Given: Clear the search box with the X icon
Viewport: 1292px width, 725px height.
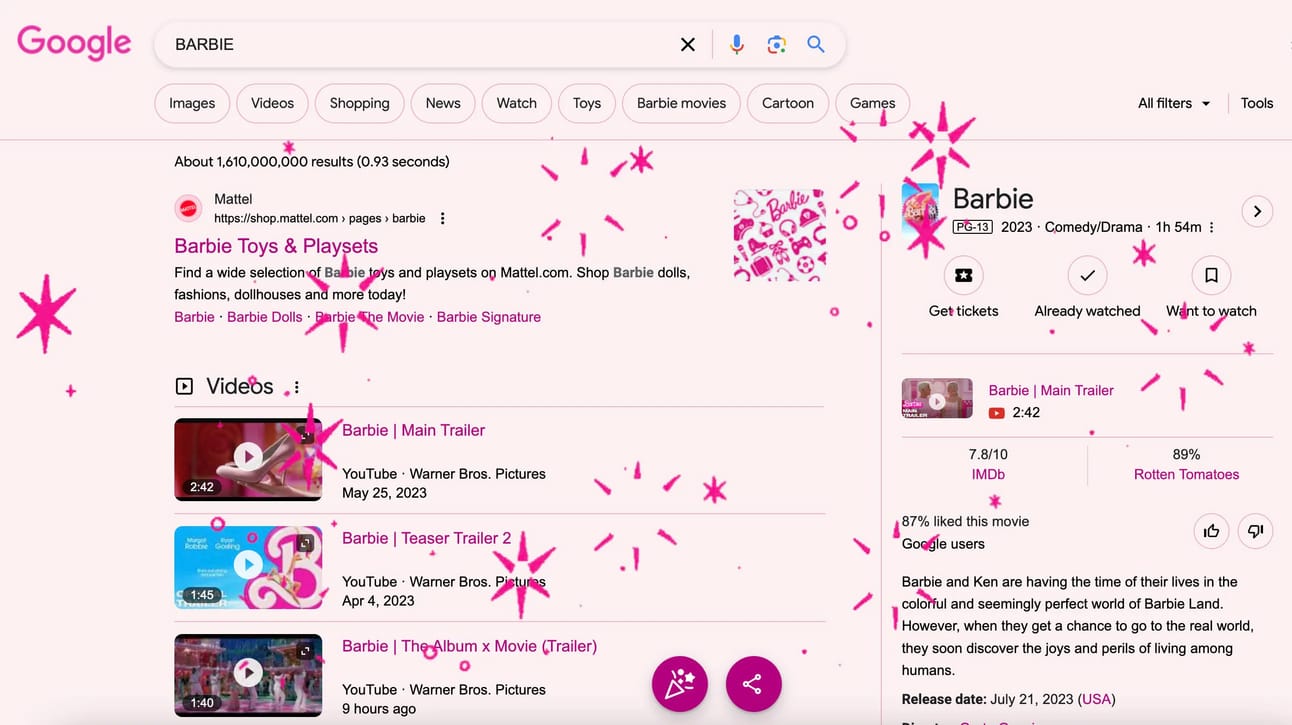Looking at the screenshot, I should pos(687,44).
